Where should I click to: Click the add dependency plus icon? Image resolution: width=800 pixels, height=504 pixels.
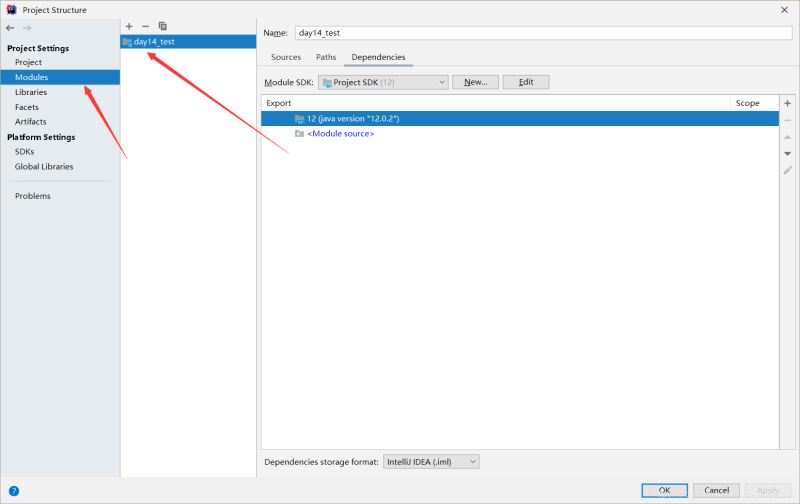click(x=787, y=103)
